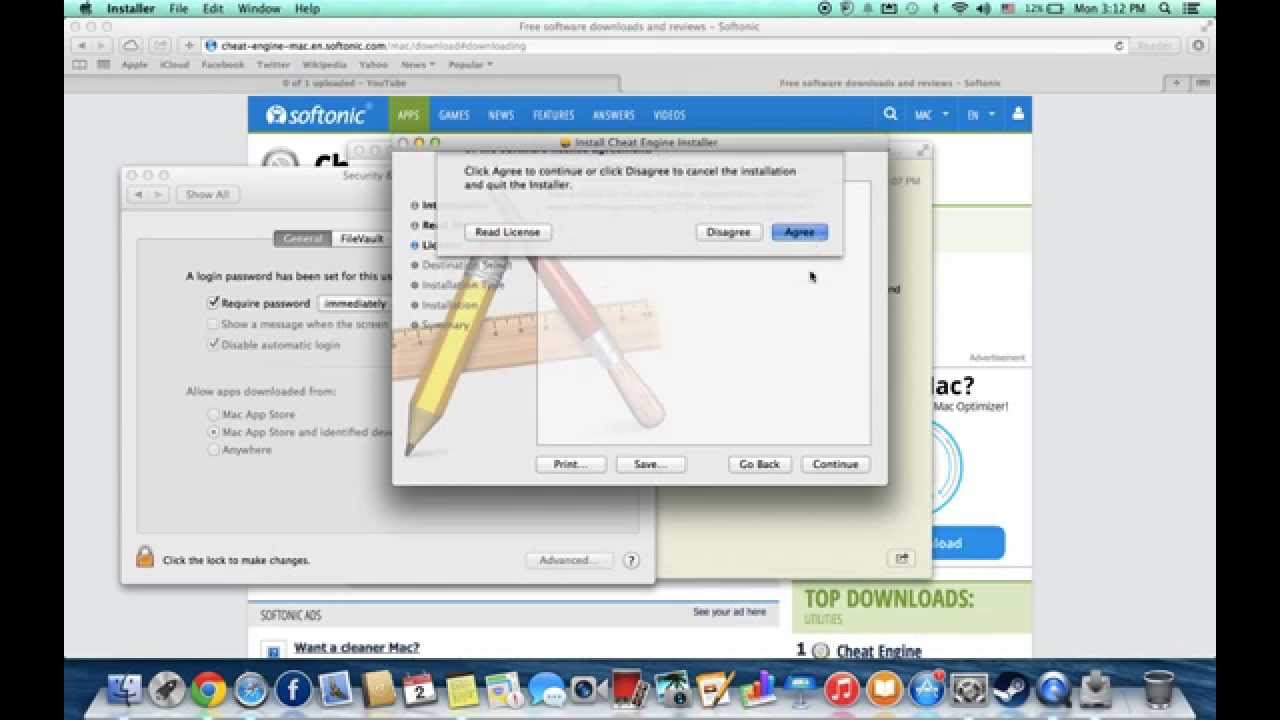Click Continue in installer window
This screenshot has width=1280, height=720.
point(835,464)
